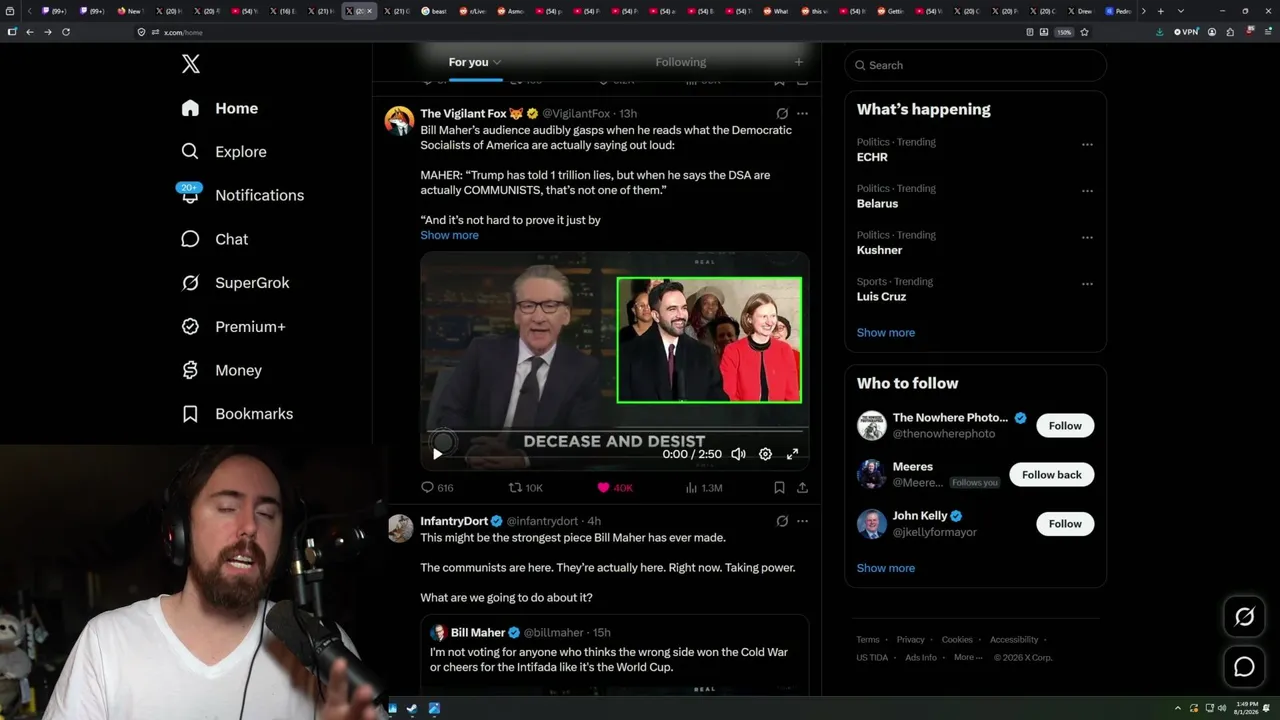Switch to the Drew browser tab

pos(1083,11)
